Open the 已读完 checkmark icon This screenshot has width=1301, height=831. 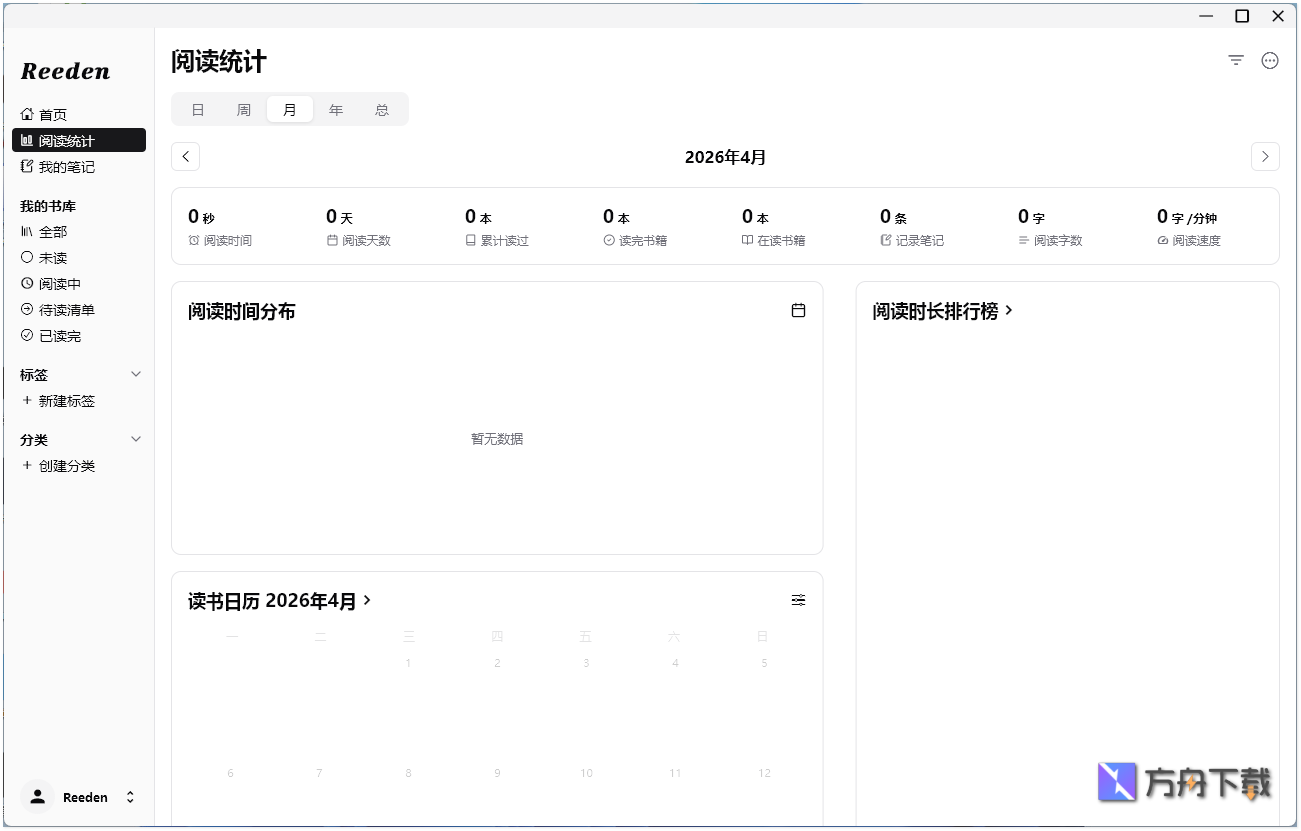27,335
